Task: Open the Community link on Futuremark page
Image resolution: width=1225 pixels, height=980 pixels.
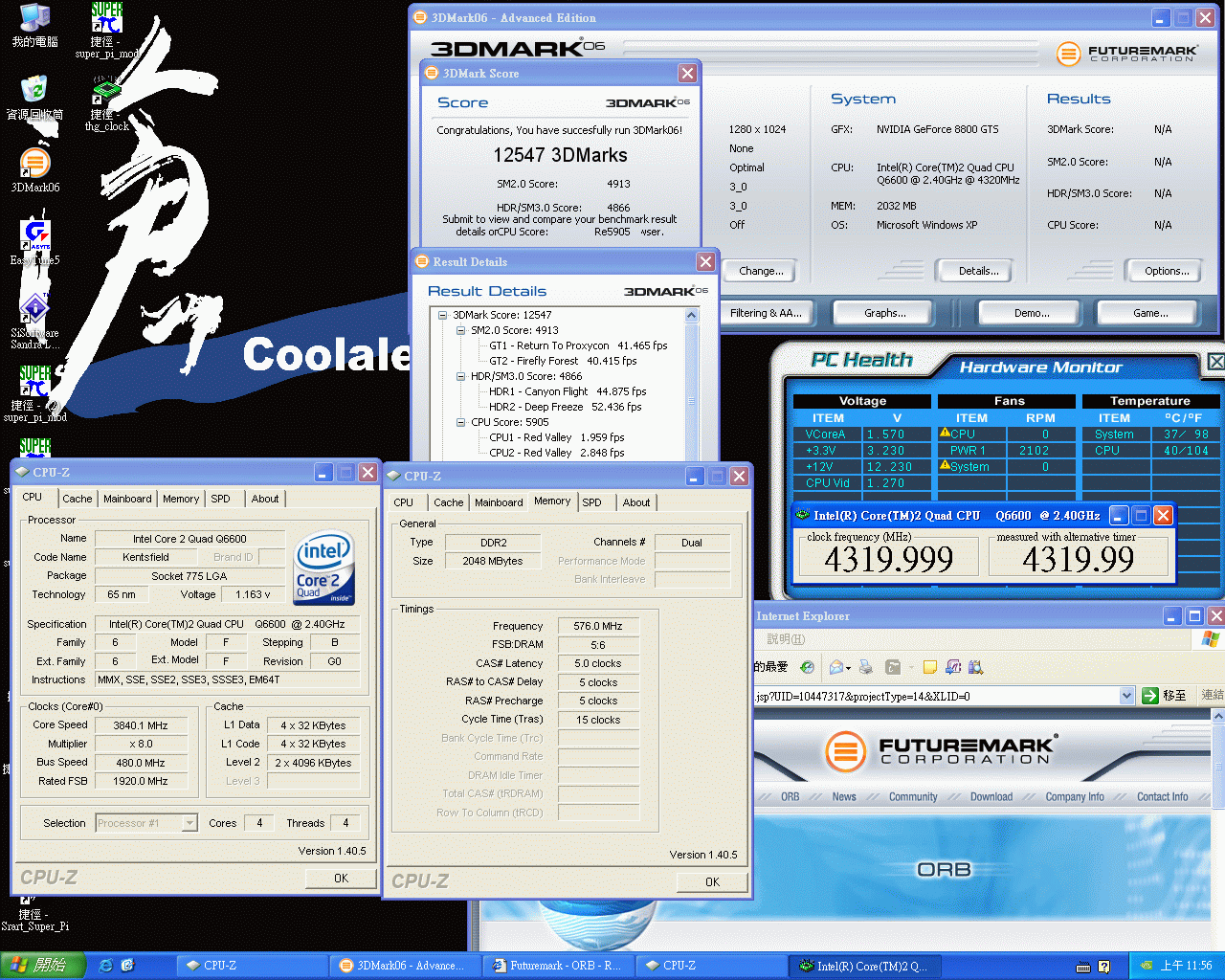Action: pyautogui.click(x=913, y=796)
